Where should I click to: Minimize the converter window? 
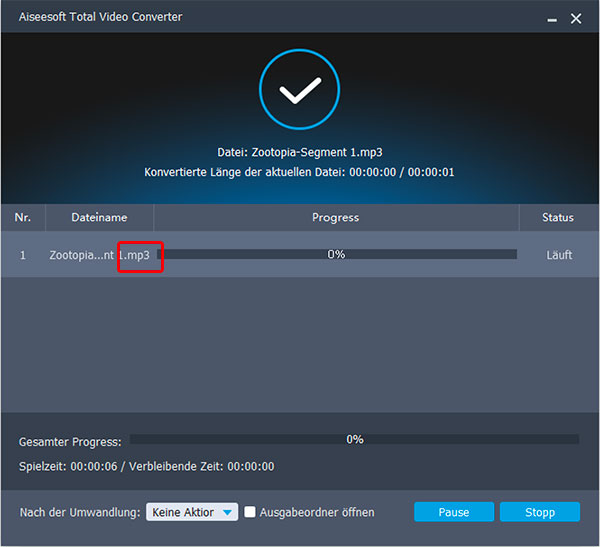[552, 20]
